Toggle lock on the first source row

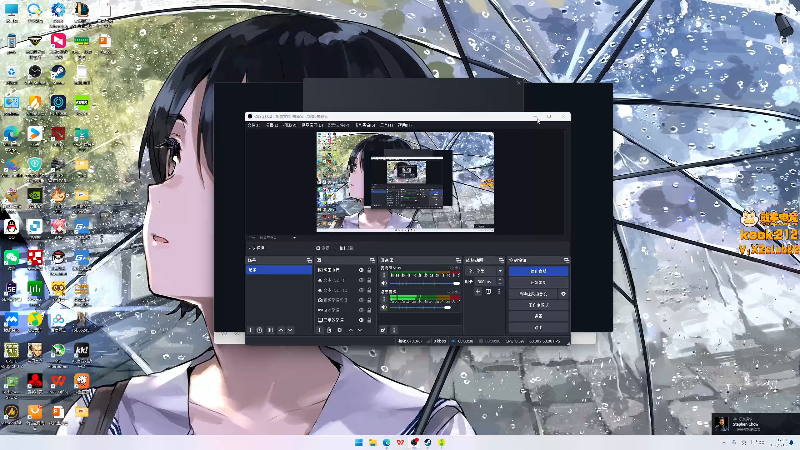(369, 270)
